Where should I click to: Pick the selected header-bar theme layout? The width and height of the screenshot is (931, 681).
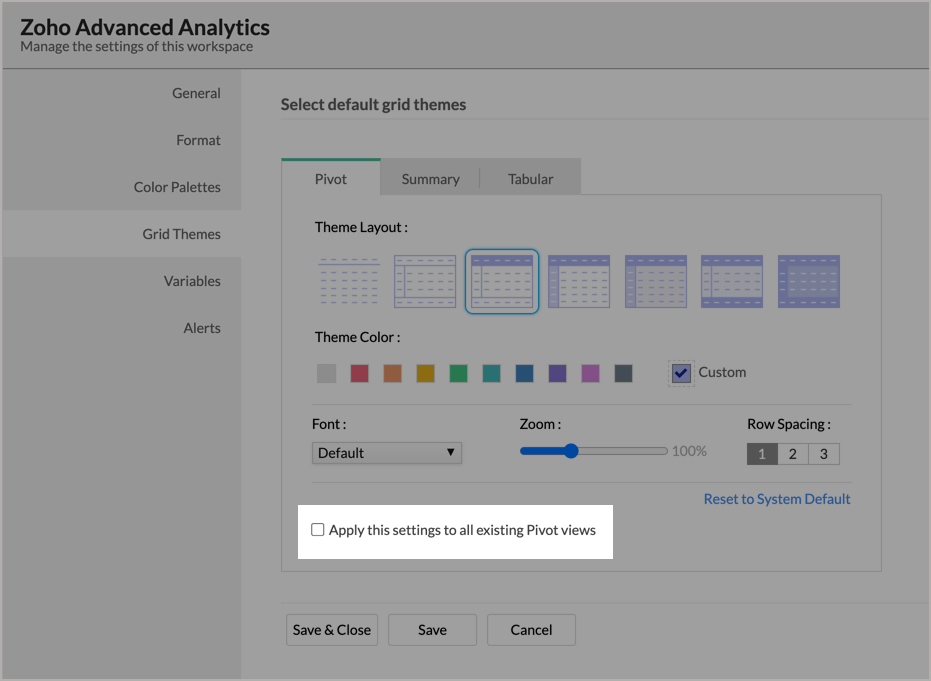(x=502, y=281)
